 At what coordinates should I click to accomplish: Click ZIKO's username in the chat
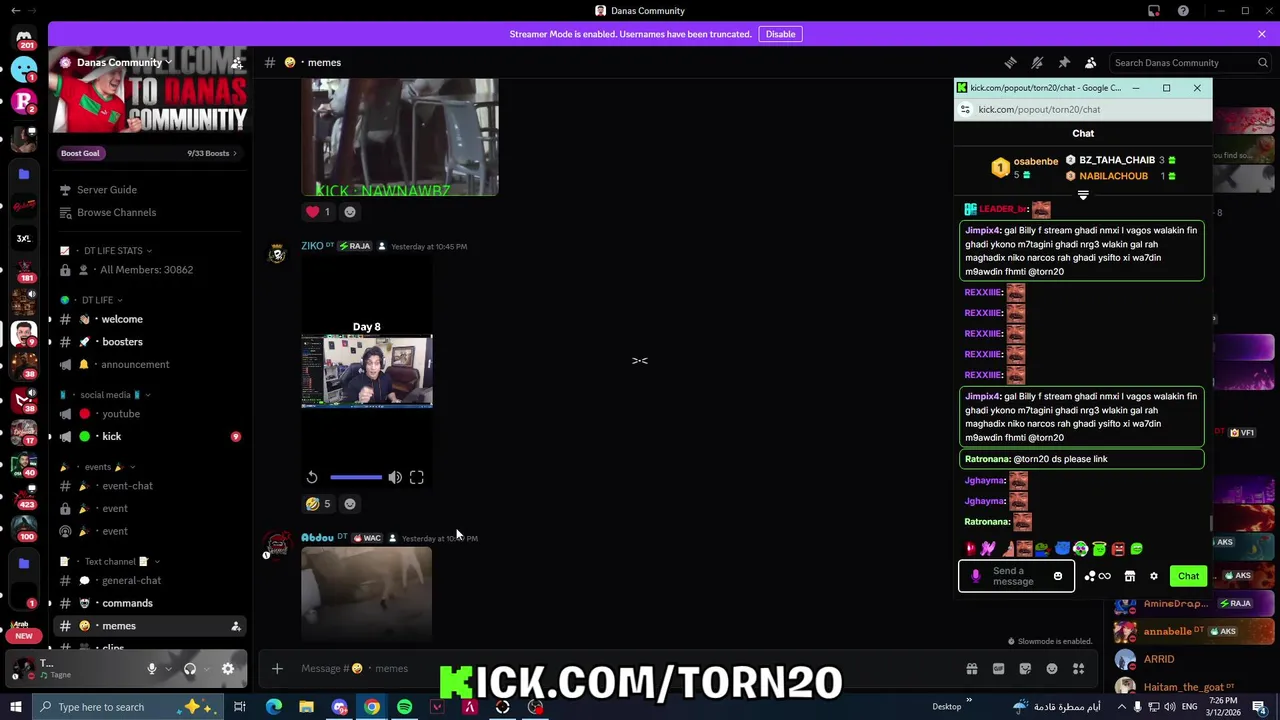[312, 246]
